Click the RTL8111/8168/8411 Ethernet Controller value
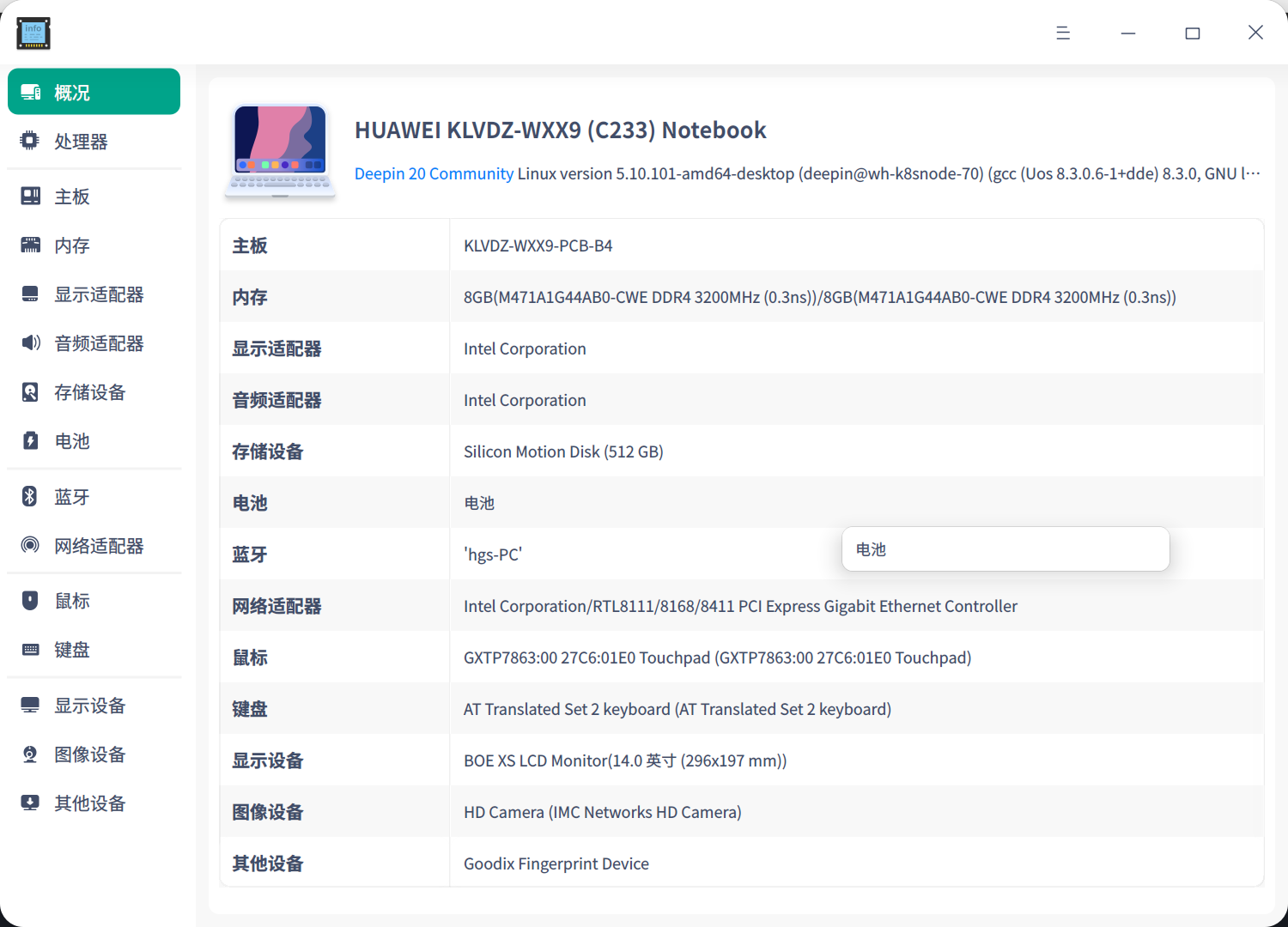The height and width of the screenshot is (927, 1288). (x=740, y=606)
